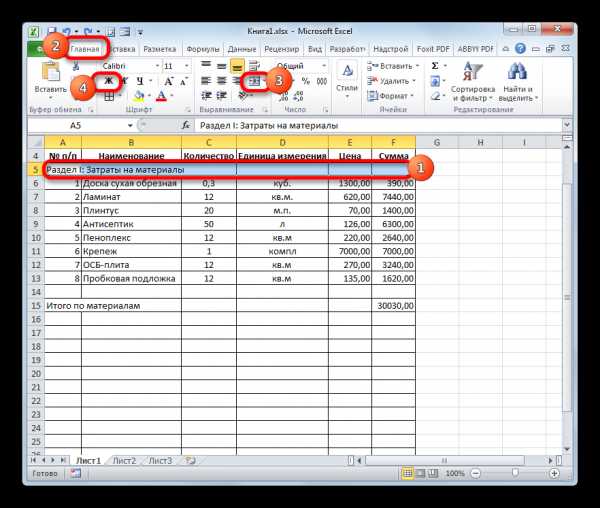This screenshot has height=508, width=600.
Task: Open the cell Styles (Стили) gallery
Action: point(347,78)
